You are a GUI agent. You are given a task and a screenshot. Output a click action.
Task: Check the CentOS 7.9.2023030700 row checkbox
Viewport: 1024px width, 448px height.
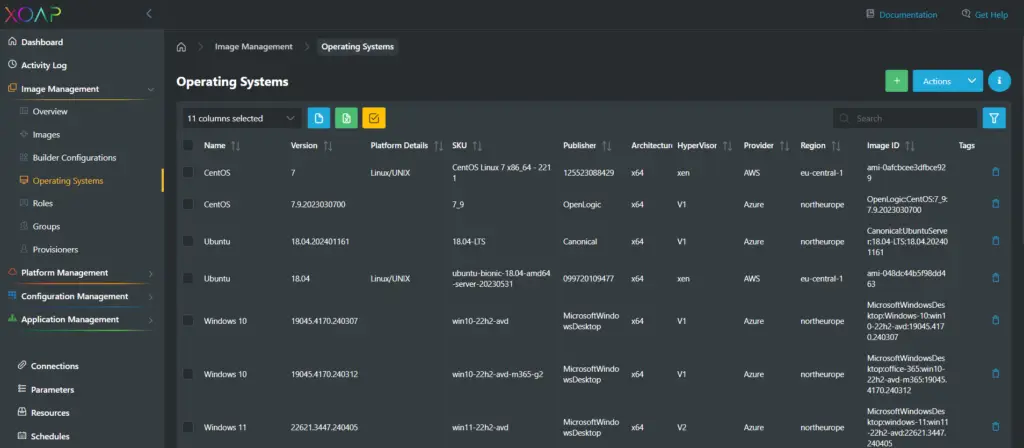188,204
